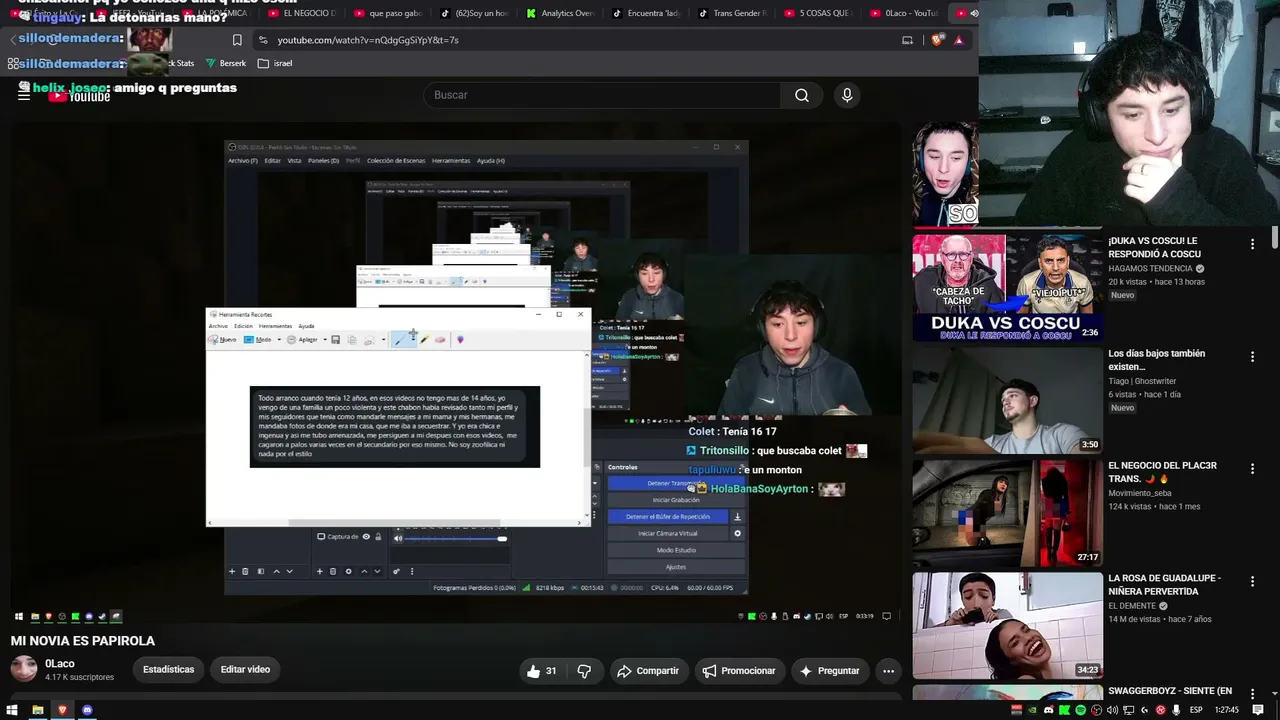
Task: Click Iniciar Cámara Virtual in OBS
Action: click(x=668, y=534)
